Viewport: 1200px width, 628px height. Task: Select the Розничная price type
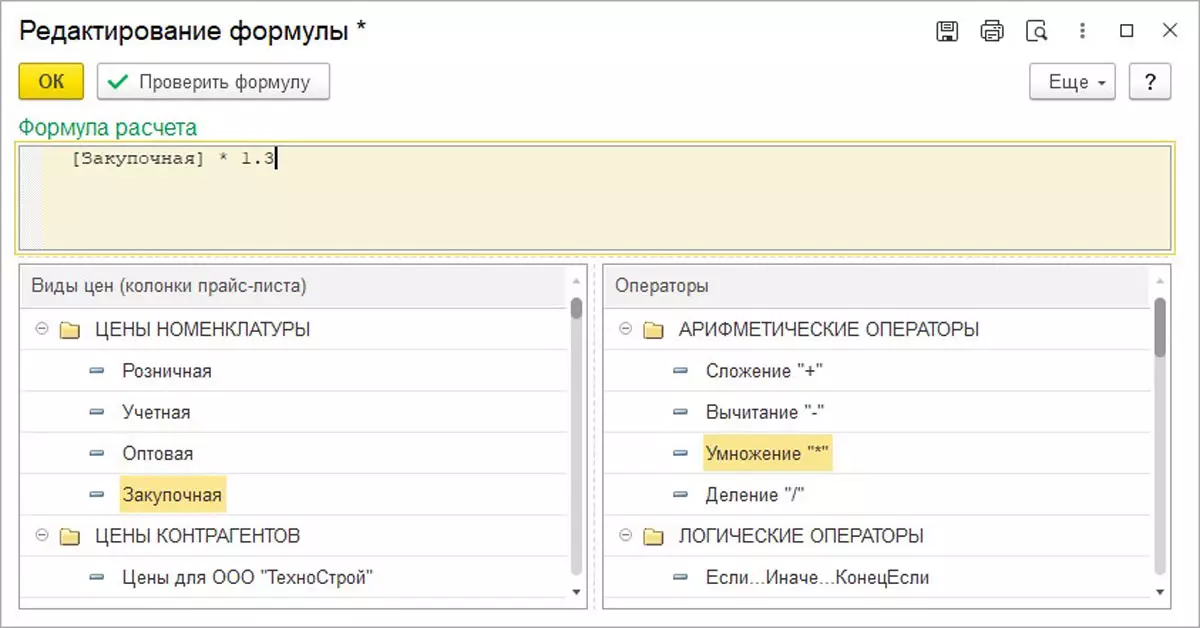tap(166, 371)
